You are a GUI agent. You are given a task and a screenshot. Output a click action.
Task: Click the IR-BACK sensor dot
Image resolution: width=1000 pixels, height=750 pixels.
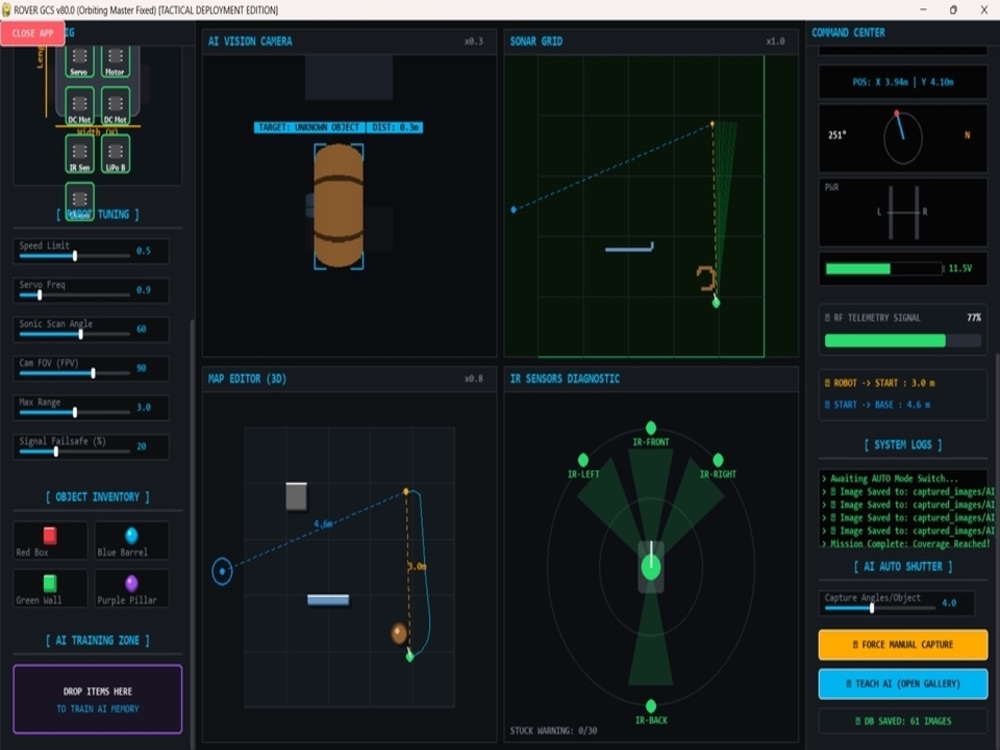tap(651, 706)
